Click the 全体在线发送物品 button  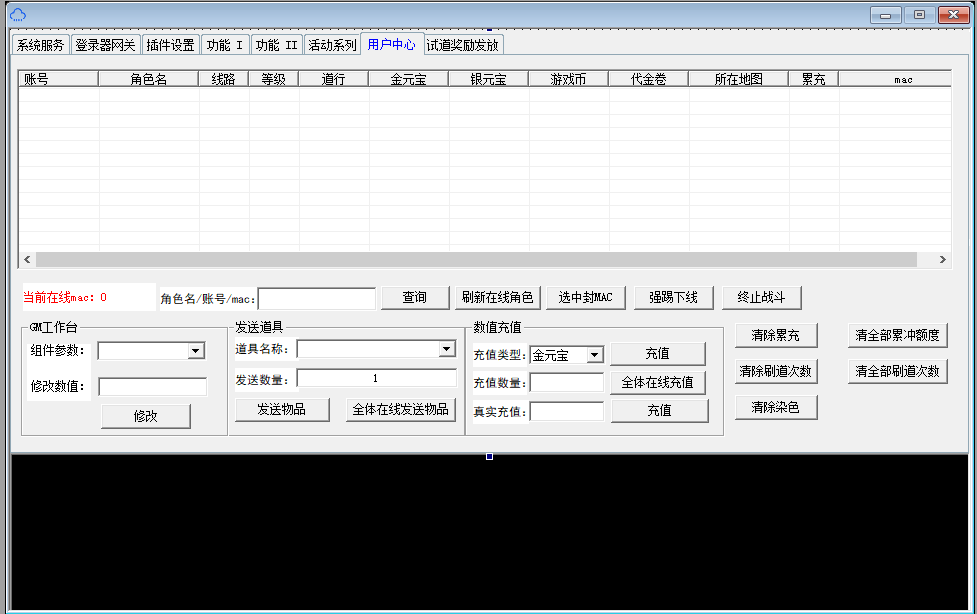400,409
